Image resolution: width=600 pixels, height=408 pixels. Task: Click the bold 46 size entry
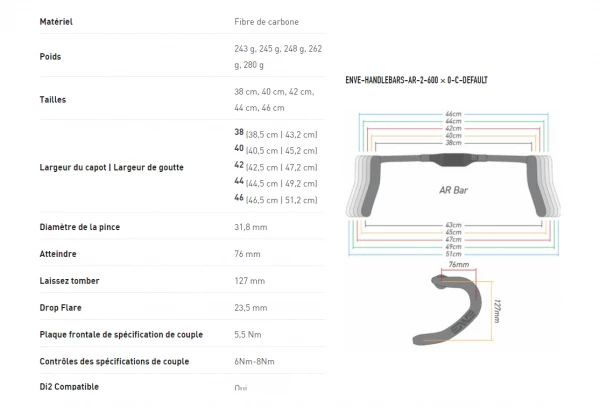coord(239,200)
